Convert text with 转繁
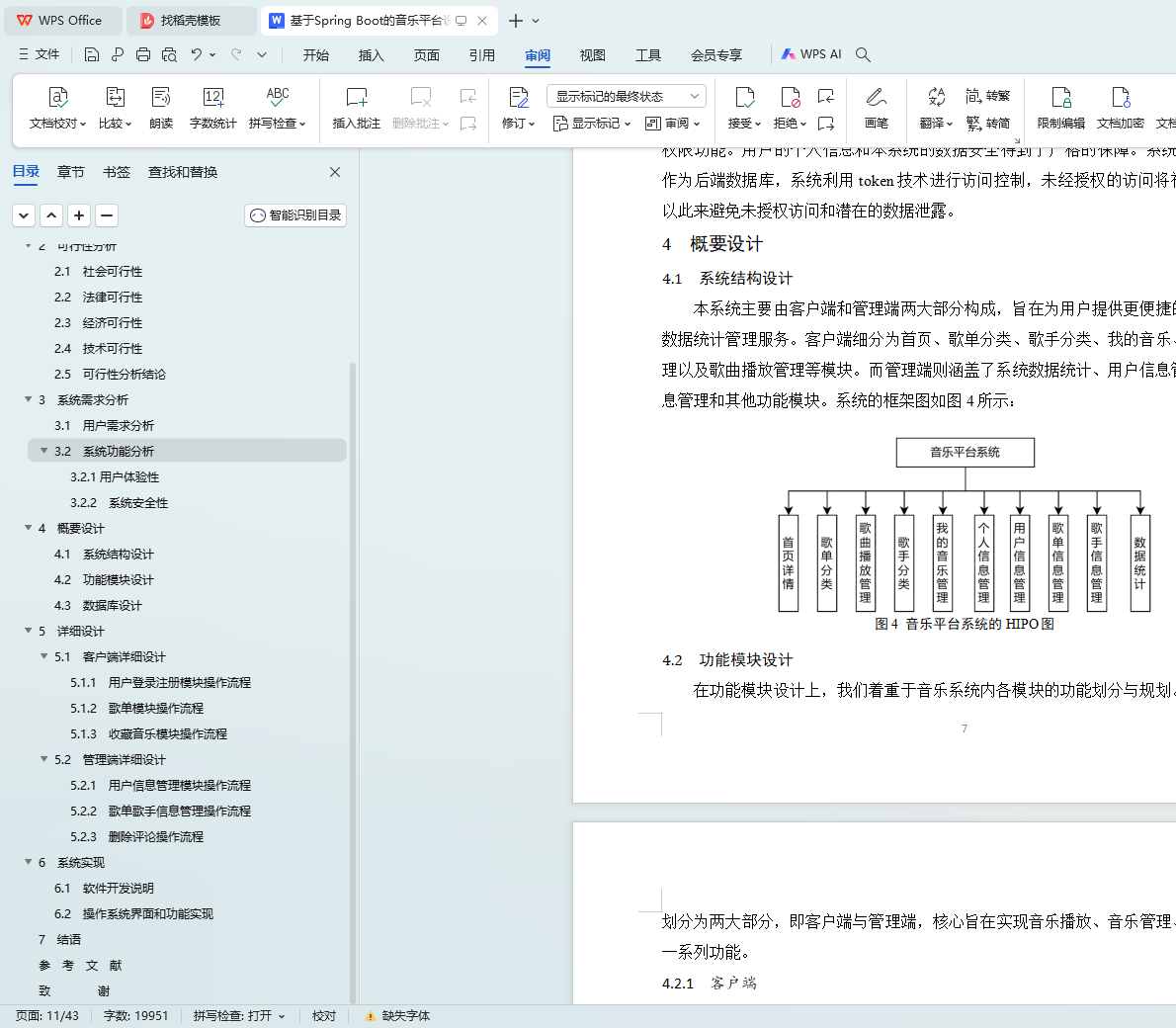The height and width of the screenshot is (1028, 1176). (x=988, y=96)
